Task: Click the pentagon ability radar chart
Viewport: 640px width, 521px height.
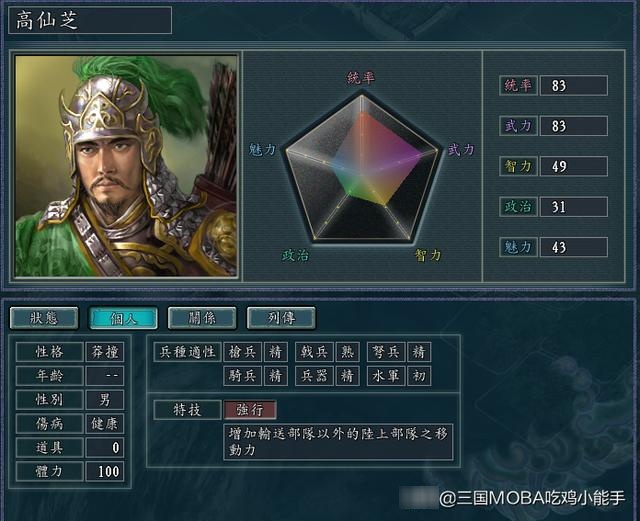Action: pyautogui.click(x=361, y=167)
